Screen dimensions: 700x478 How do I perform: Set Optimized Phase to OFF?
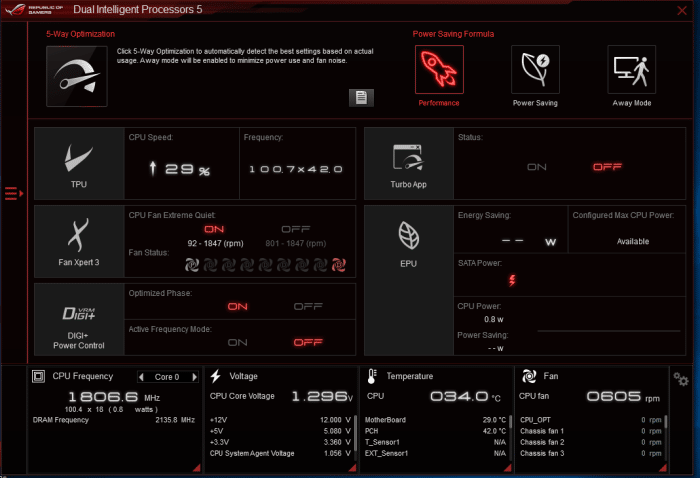tap(308, 307)
